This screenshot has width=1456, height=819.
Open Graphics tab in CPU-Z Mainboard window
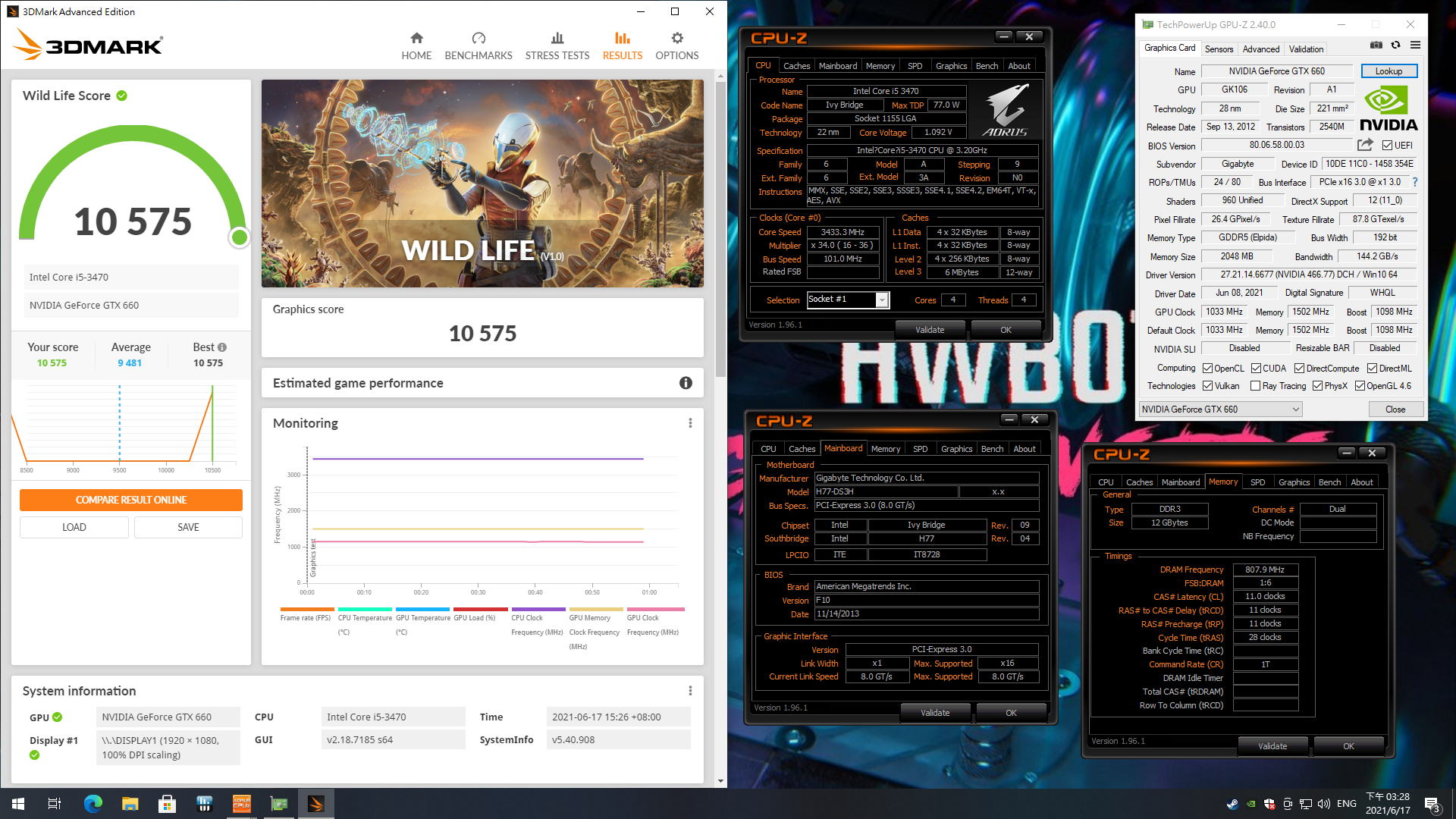(x=956, y=449)
